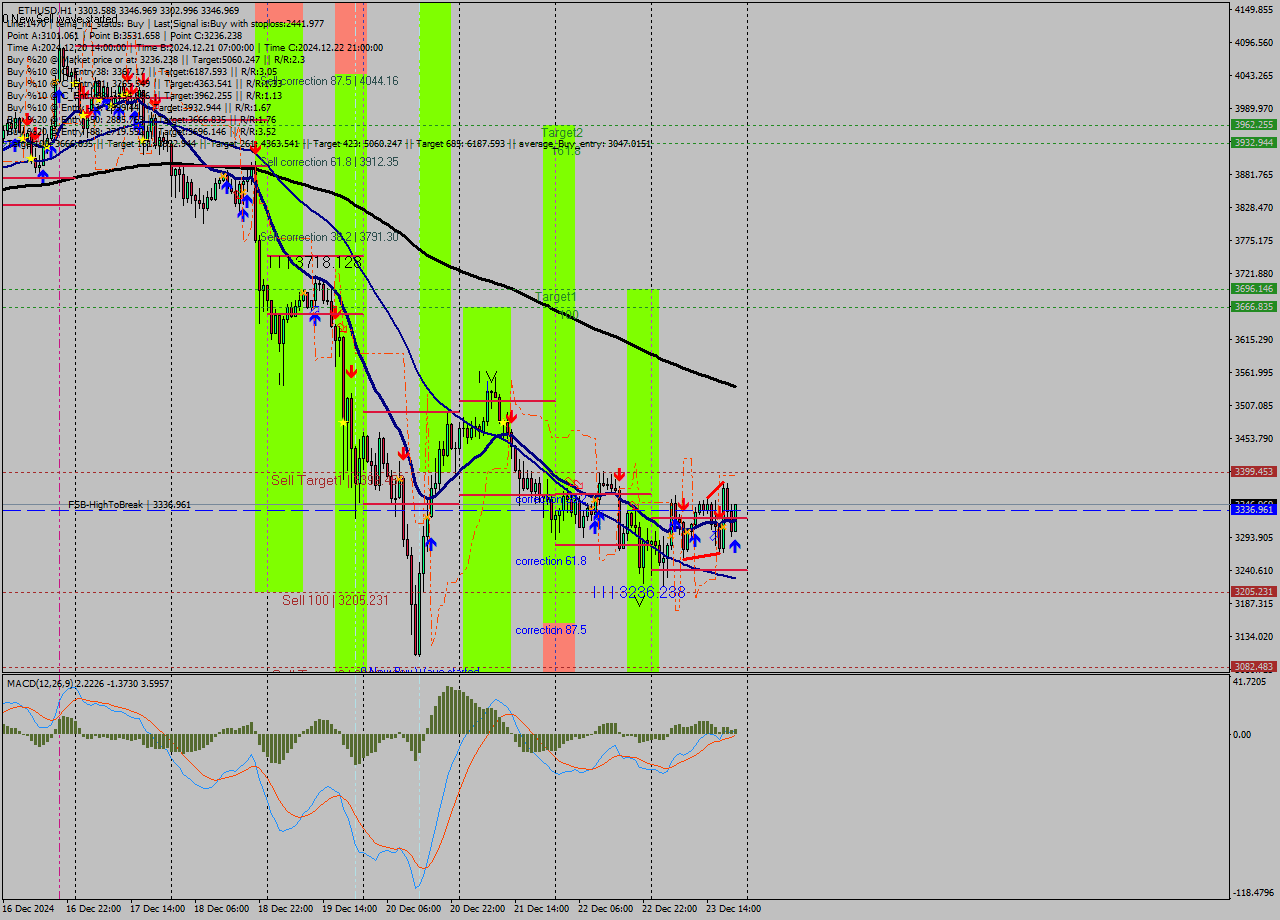
Task: Select the 3453.790 price axis value
Action: (1256, 438)
